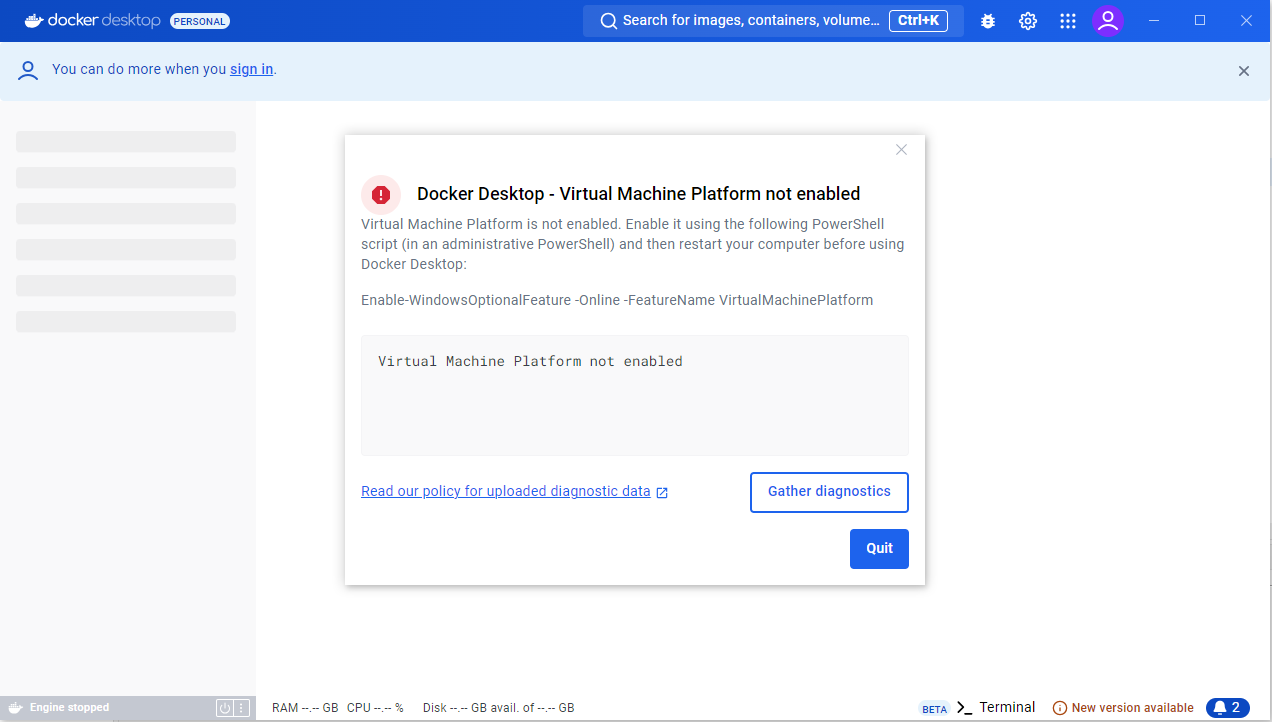1272x722 pixels.
Task: Close the Virtual Machine Platform error dialog
Action: [x=901, y=150]
